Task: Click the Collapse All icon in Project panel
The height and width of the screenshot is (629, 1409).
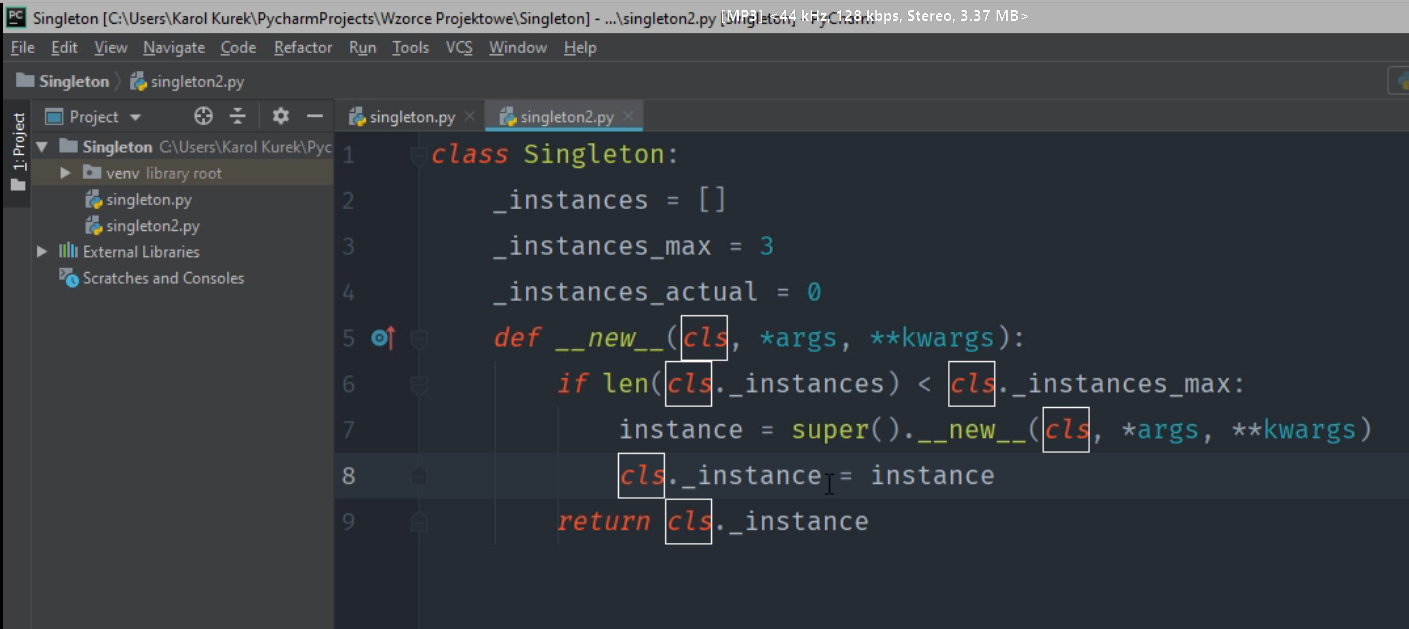Action: point(237,116)
